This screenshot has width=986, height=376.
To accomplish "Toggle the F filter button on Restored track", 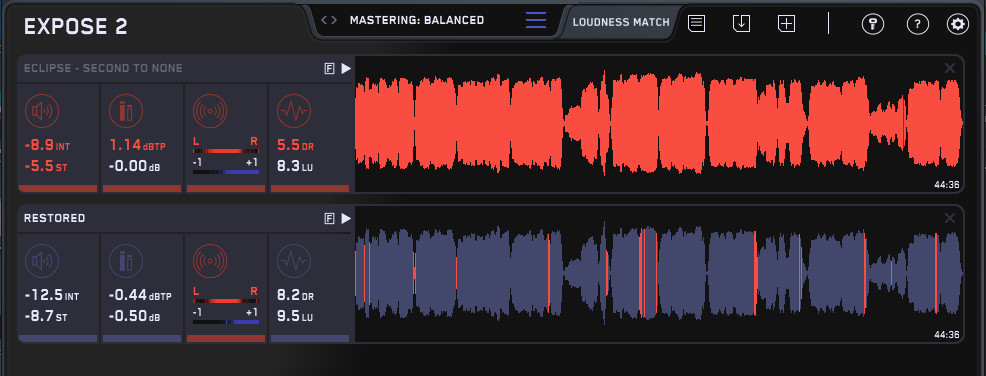I will (x=329, y=218).
